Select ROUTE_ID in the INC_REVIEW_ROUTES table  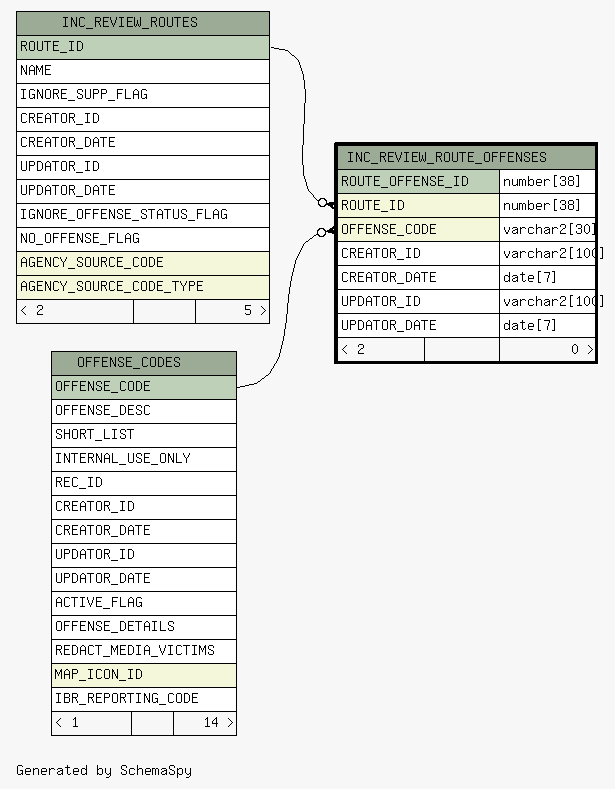[x=143, y=47]
